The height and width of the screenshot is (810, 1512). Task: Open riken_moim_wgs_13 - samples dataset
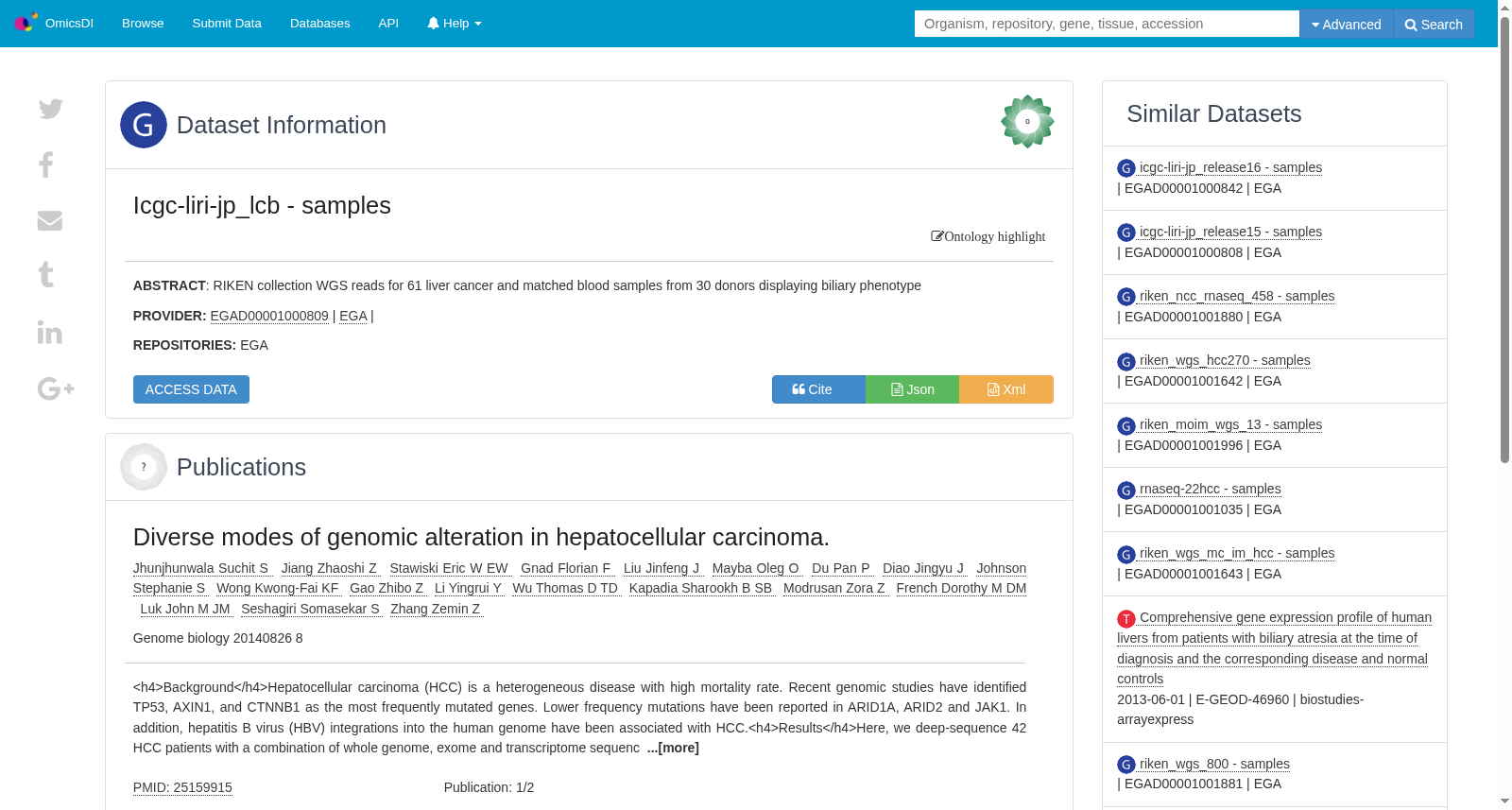(1230, 424)
